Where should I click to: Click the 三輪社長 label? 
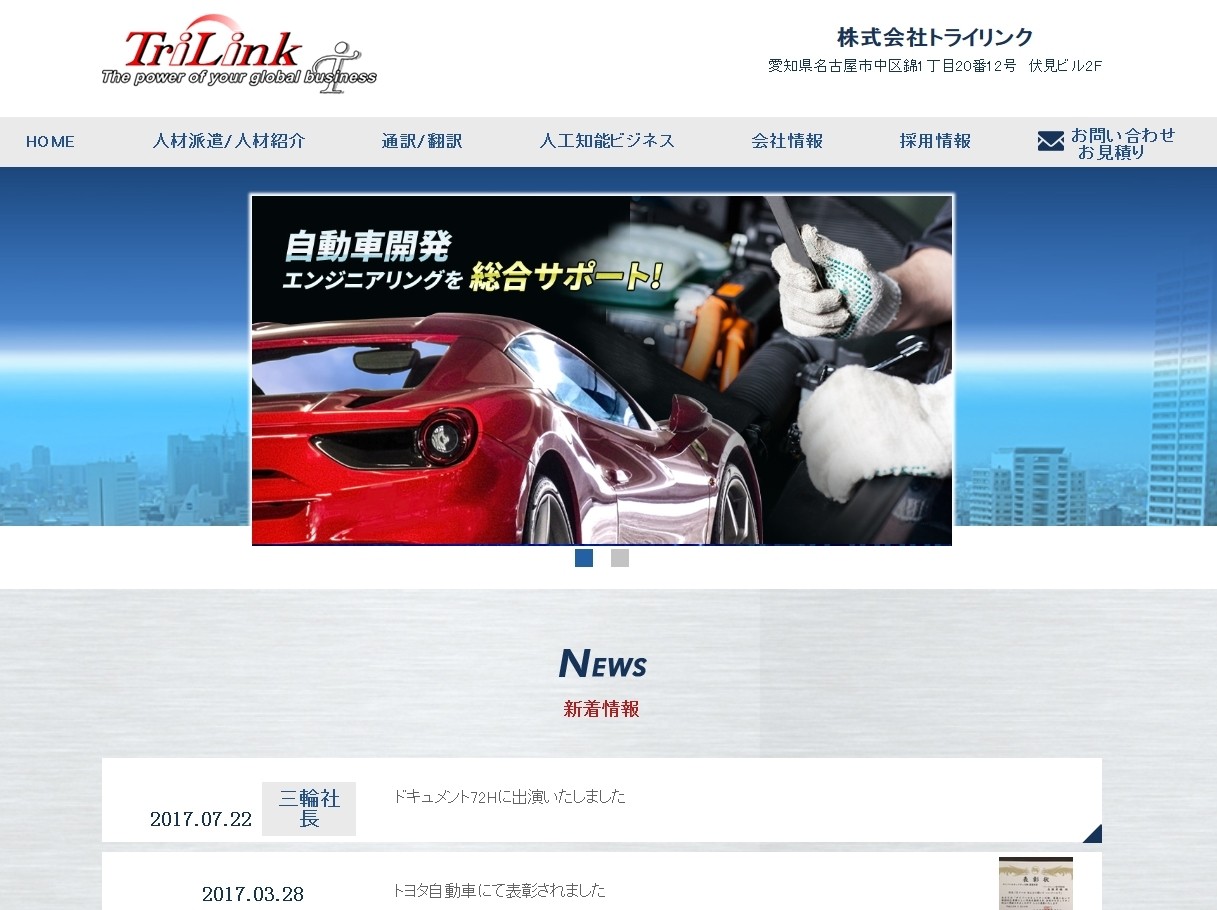point(308,808)
